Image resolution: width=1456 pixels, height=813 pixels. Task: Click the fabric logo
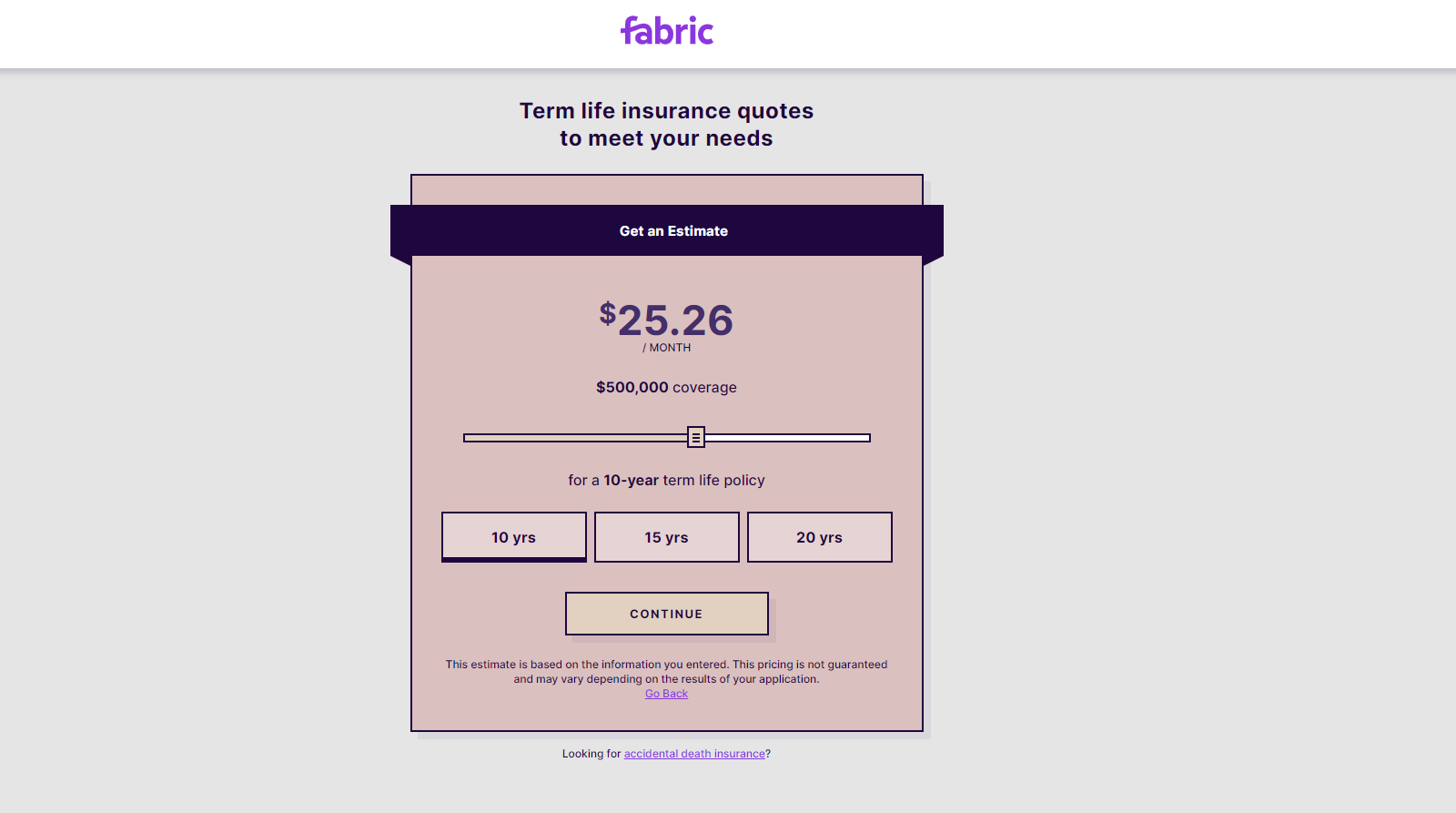(x=666, y=31)
